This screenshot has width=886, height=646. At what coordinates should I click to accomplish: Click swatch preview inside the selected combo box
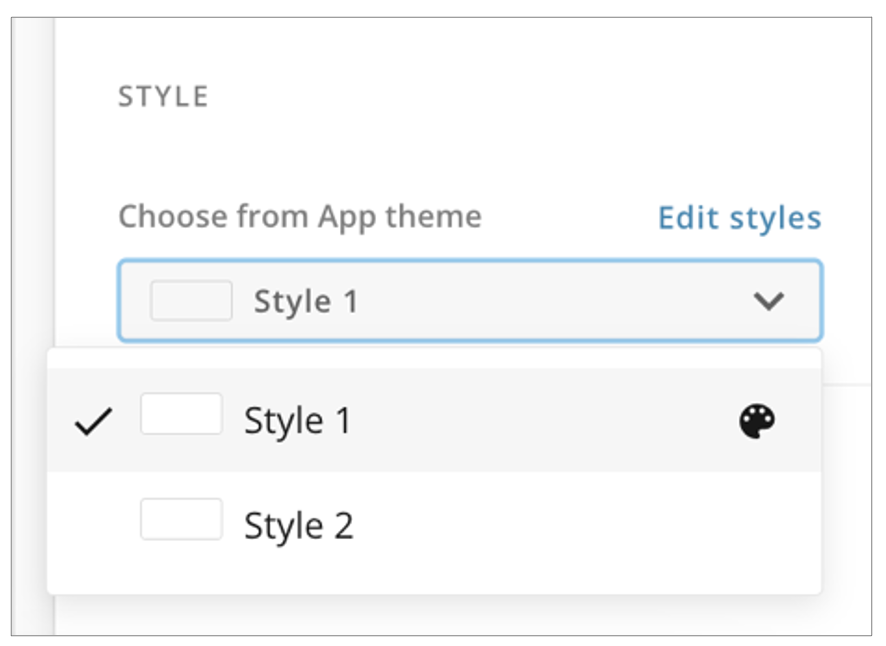[191, 300]
